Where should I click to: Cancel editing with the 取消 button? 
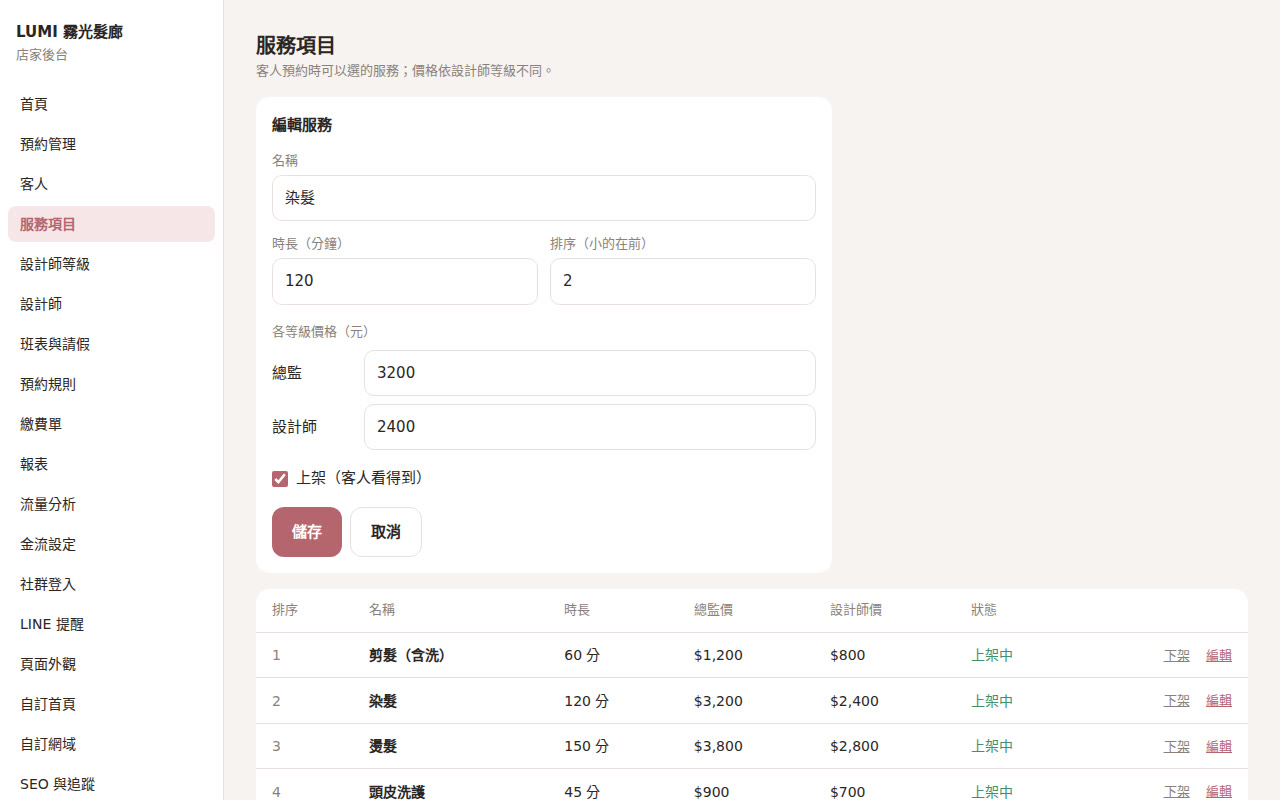click(x=386, y=532)
